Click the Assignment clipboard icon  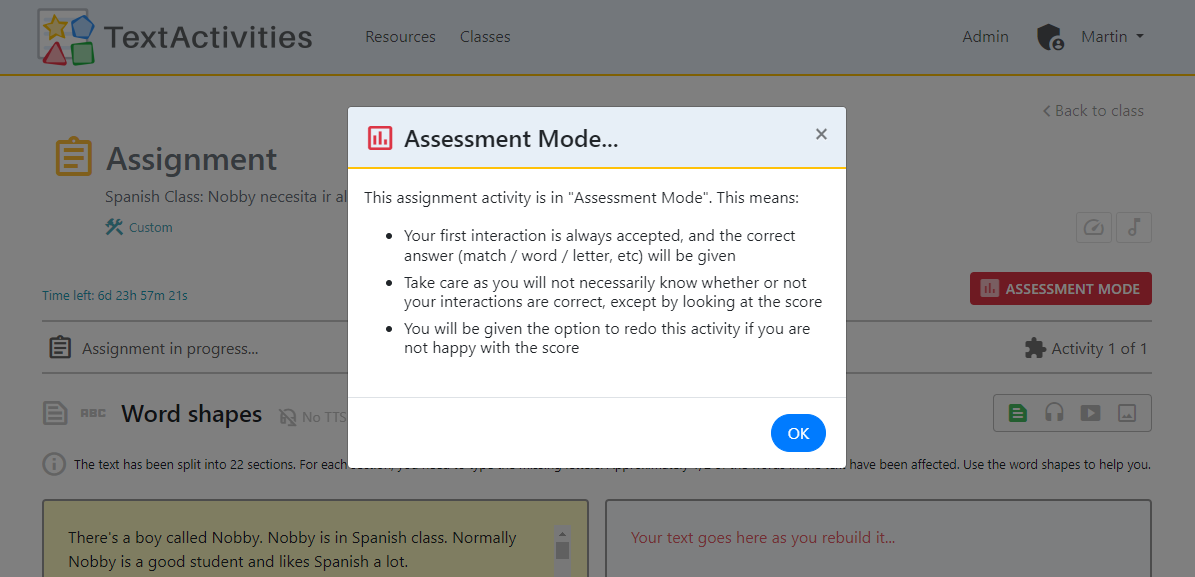tap(75, 158)
